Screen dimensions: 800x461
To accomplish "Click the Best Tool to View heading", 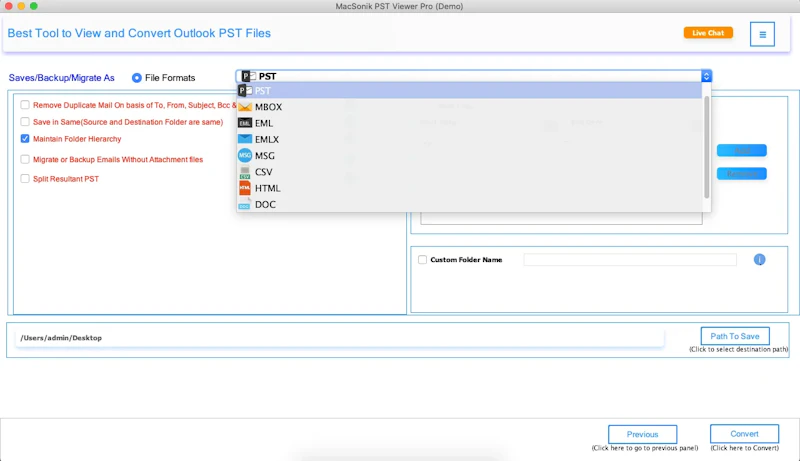I will pos(139,33).
